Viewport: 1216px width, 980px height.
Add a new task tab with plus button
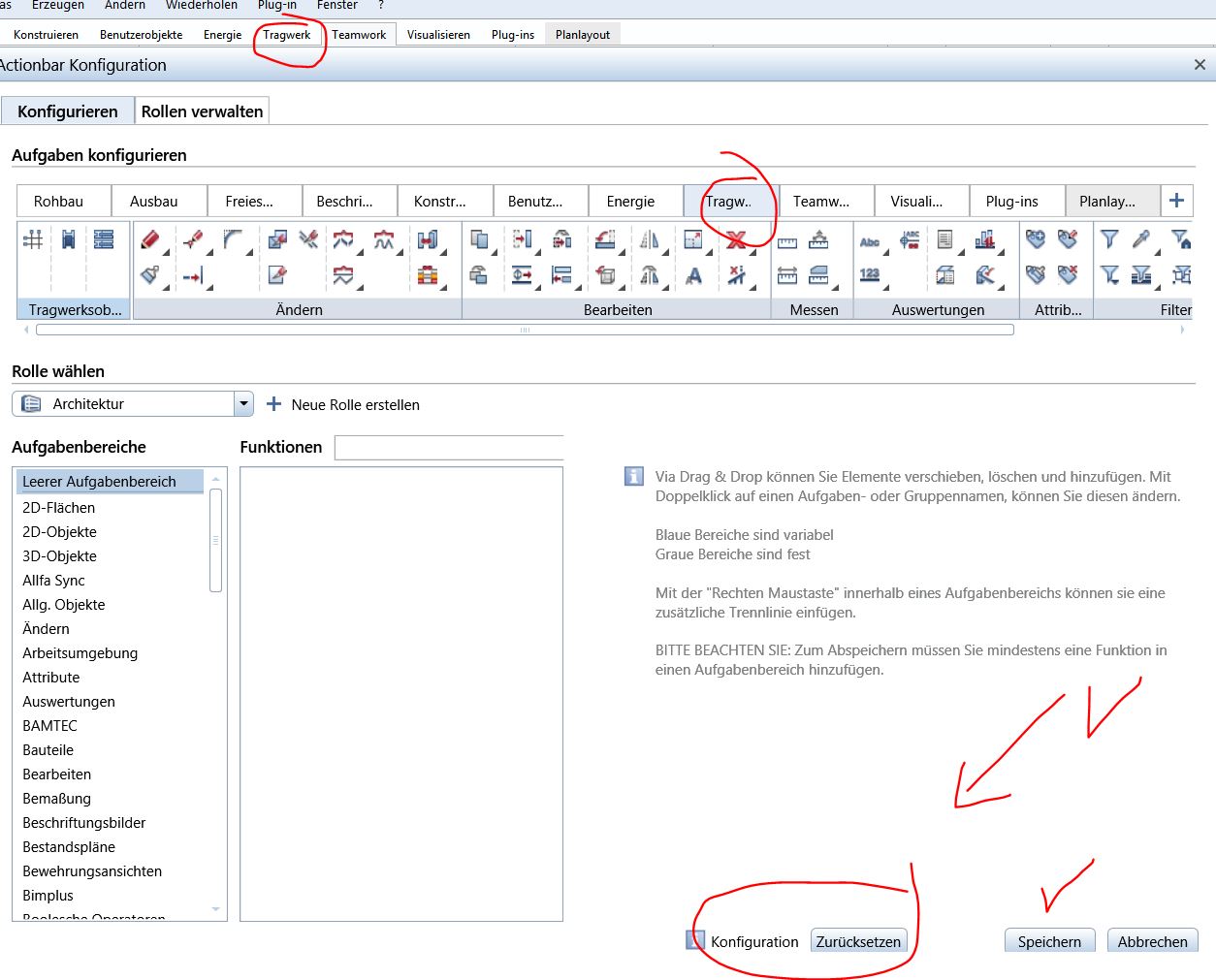point(1176,201)
